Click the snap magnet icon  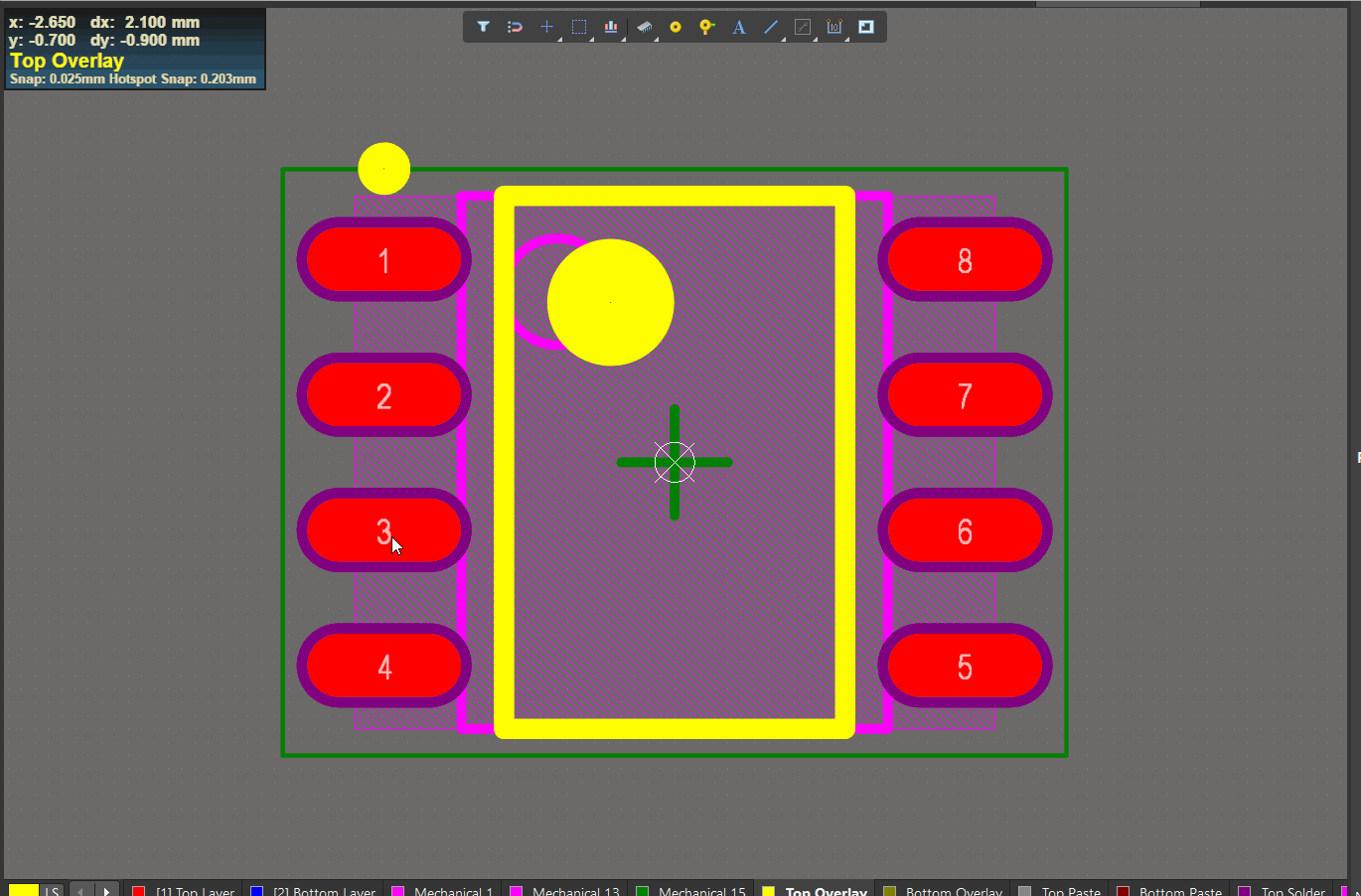click(515, 27)
